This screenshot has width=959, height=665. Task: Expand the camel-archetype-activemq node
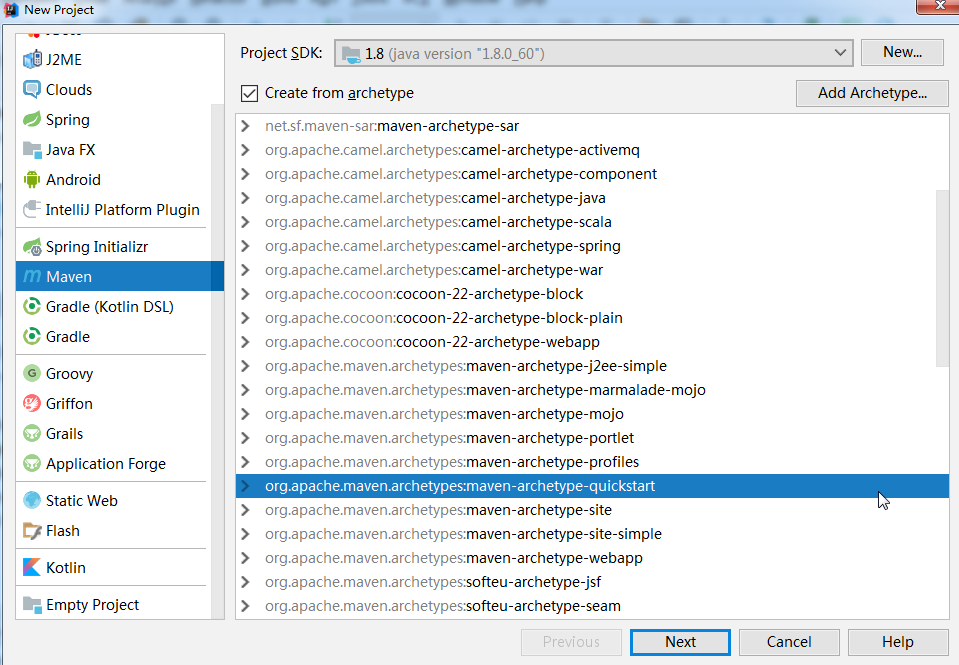[245, 150]
